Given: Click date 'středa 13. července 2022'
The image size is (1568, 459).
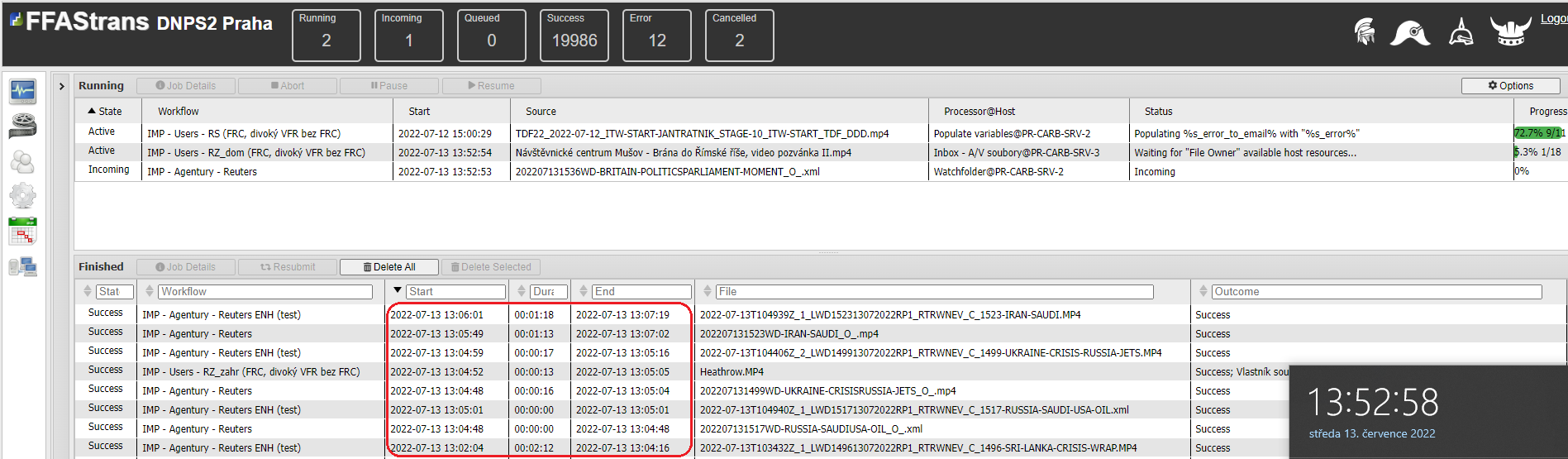Looking at the screenshot, I should pos(1372,433).
